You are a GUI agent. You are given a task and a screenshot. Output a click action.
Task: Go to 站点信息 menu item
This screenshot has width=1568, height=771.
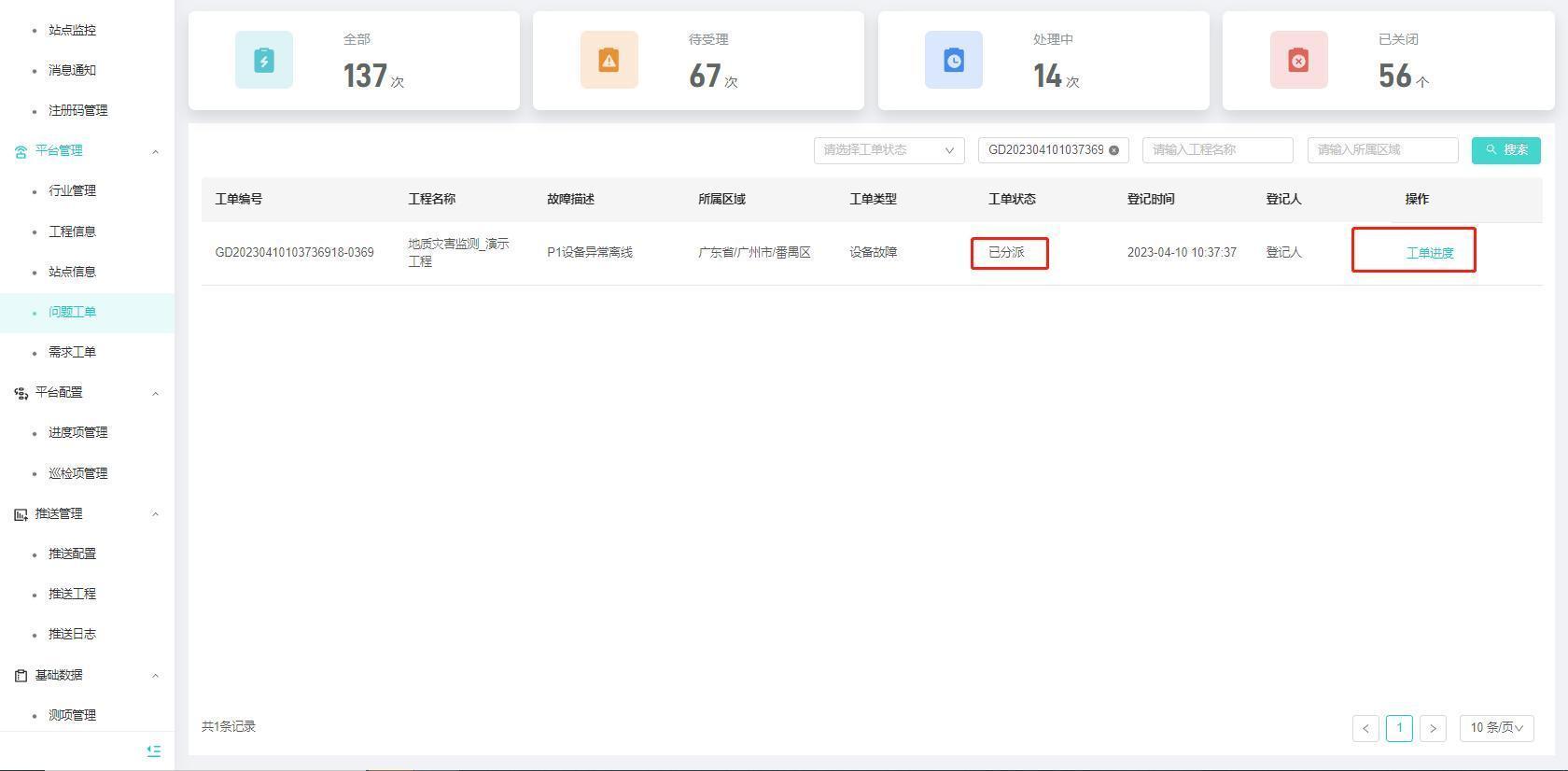point(72,273)
